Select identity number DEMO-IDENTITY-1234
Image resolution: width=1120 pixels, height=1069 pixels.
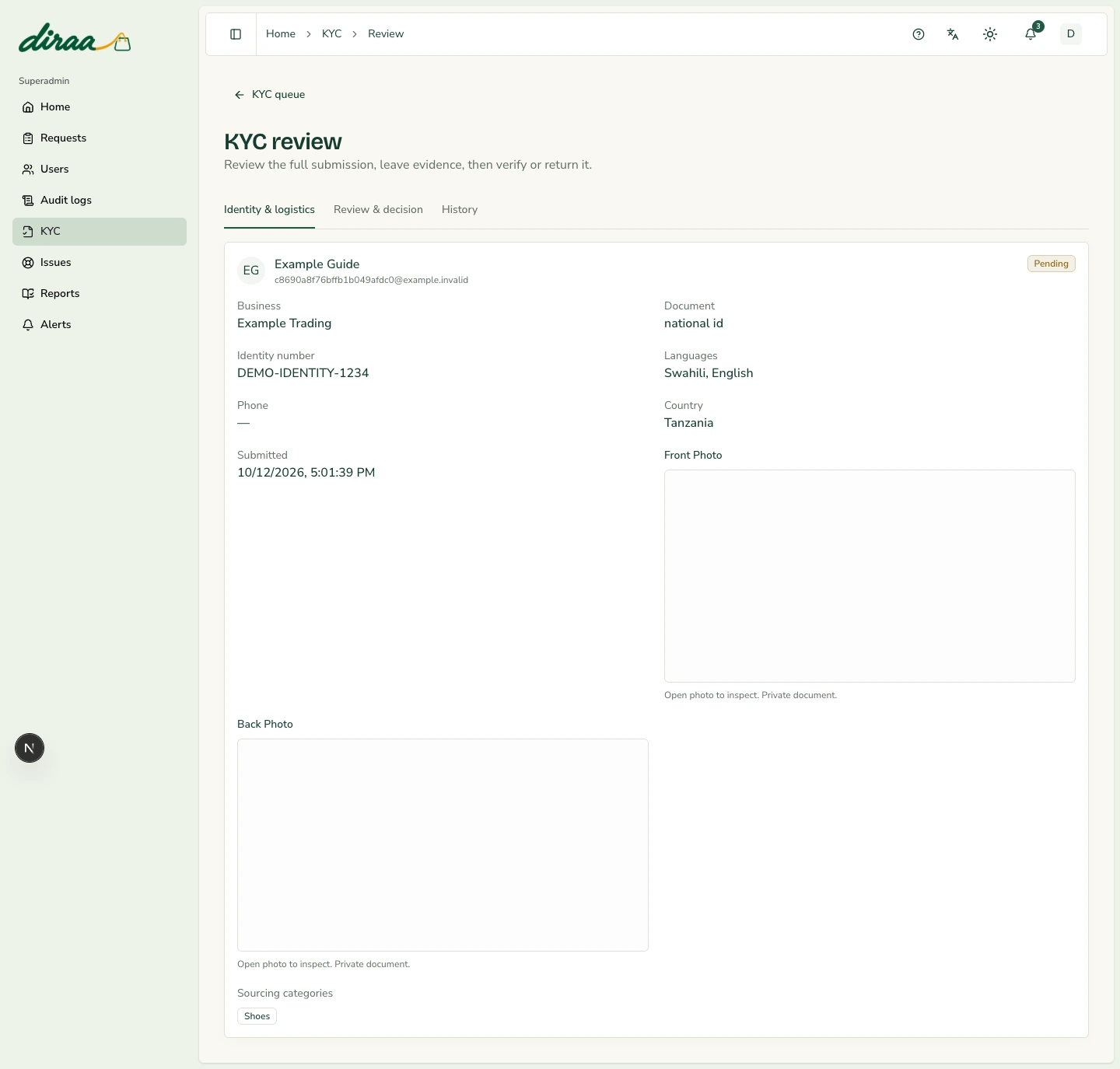pos(303,373)
